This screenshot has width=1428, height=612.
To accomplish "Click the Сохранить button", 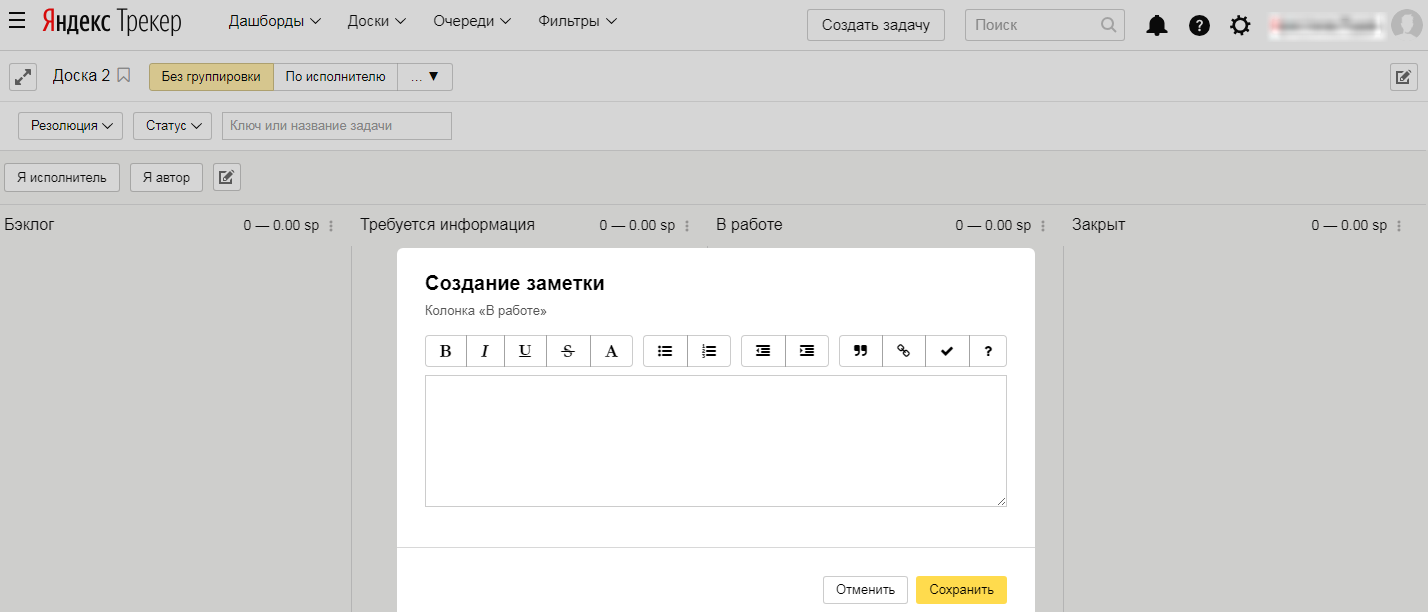I will click(961, 590).
